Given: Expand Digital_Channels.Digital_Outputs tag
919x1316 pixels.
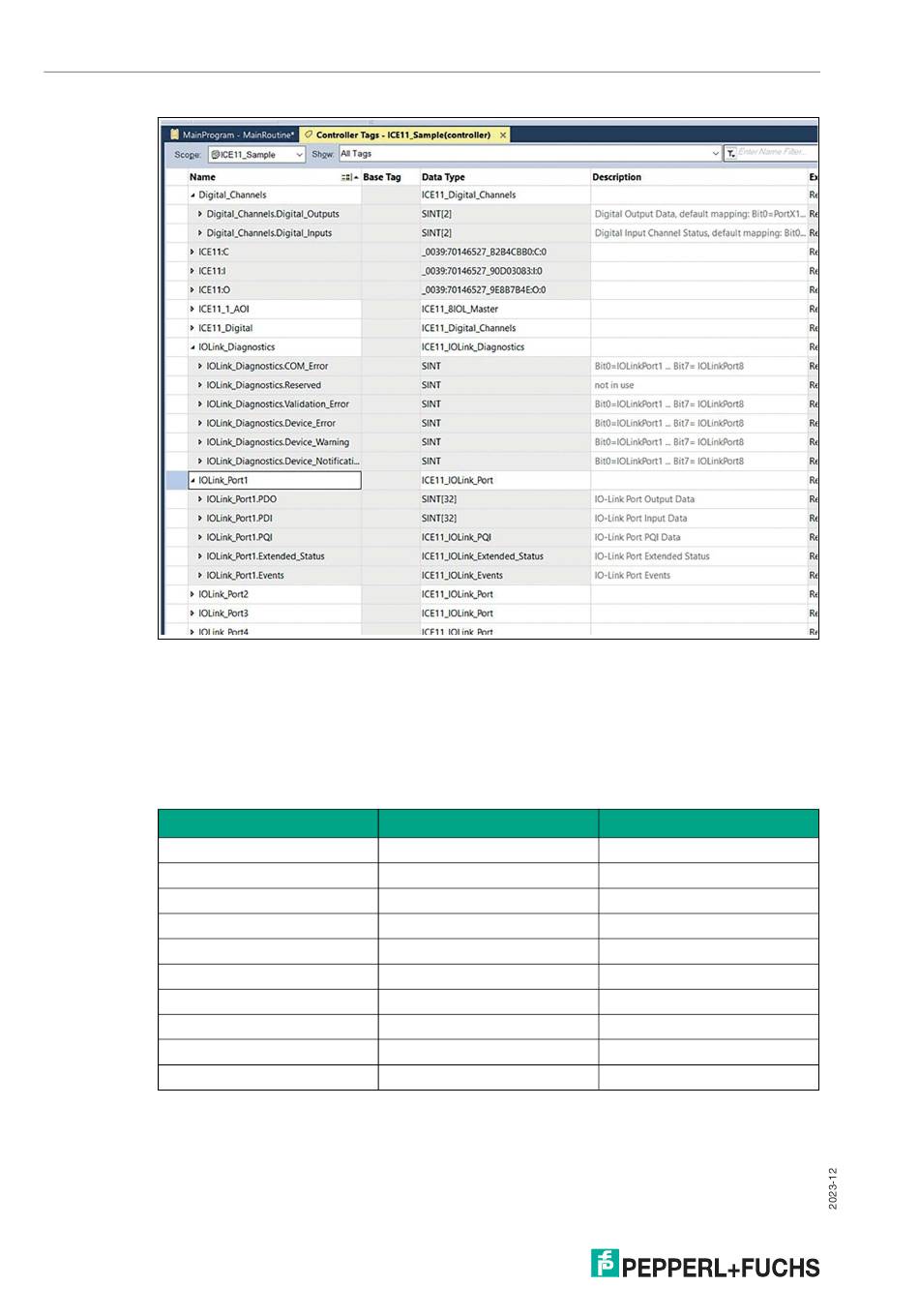Looking at the screenshot, I should (x=200, y=214).
